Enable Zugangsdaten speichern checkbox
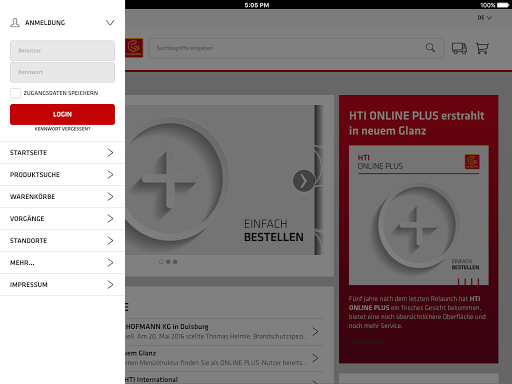The image size is (512, 384). pyautogui.click(x=15, y=93)
